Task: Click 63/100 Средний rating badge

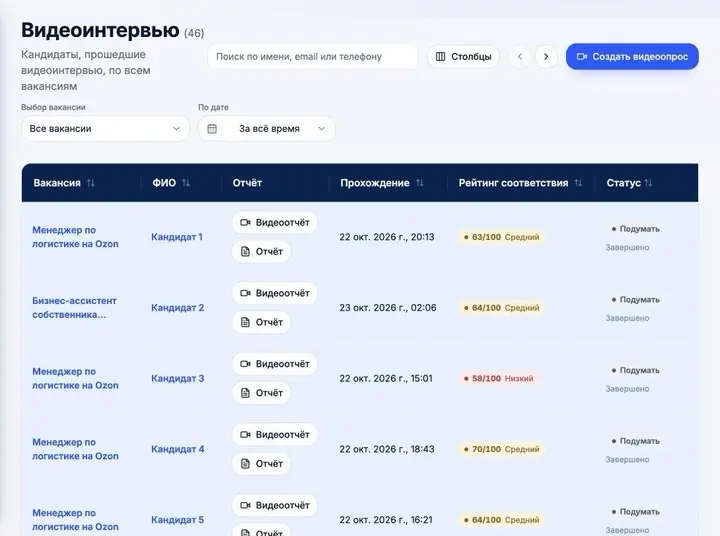Action: 501,237
